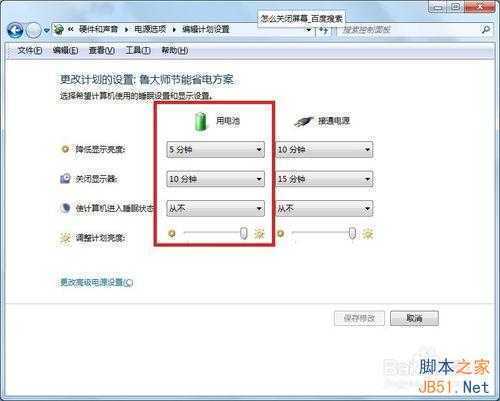Viewport: 500px width, 401px height.
Task: Open 更改高级电源设置 link
Action: coord(96,283)
